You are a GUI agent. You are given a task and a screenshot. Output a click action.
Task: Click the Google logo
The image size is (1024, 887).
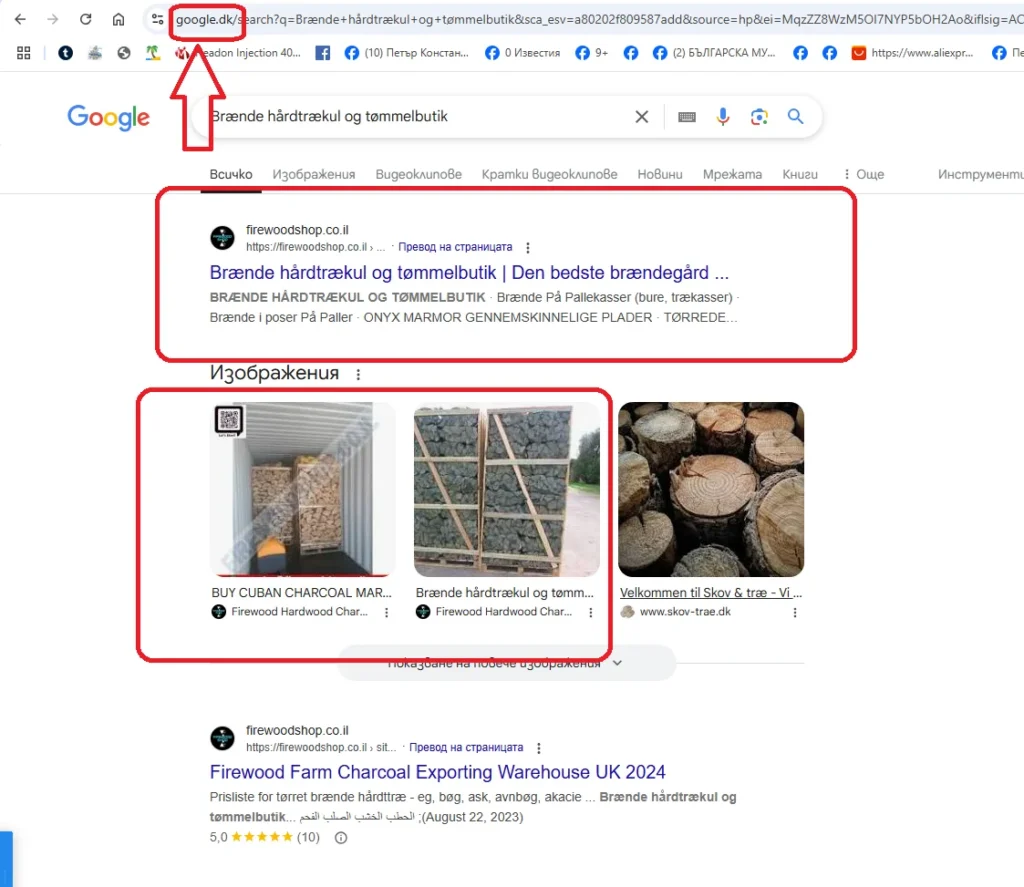108,118
